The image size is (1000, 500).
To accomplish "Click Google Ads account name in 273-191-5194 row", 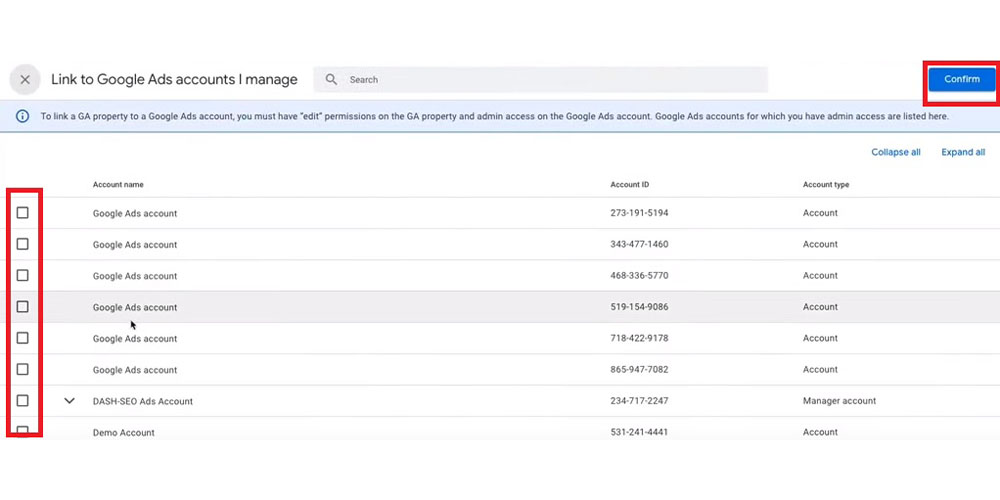I will (x=135, y=214).
